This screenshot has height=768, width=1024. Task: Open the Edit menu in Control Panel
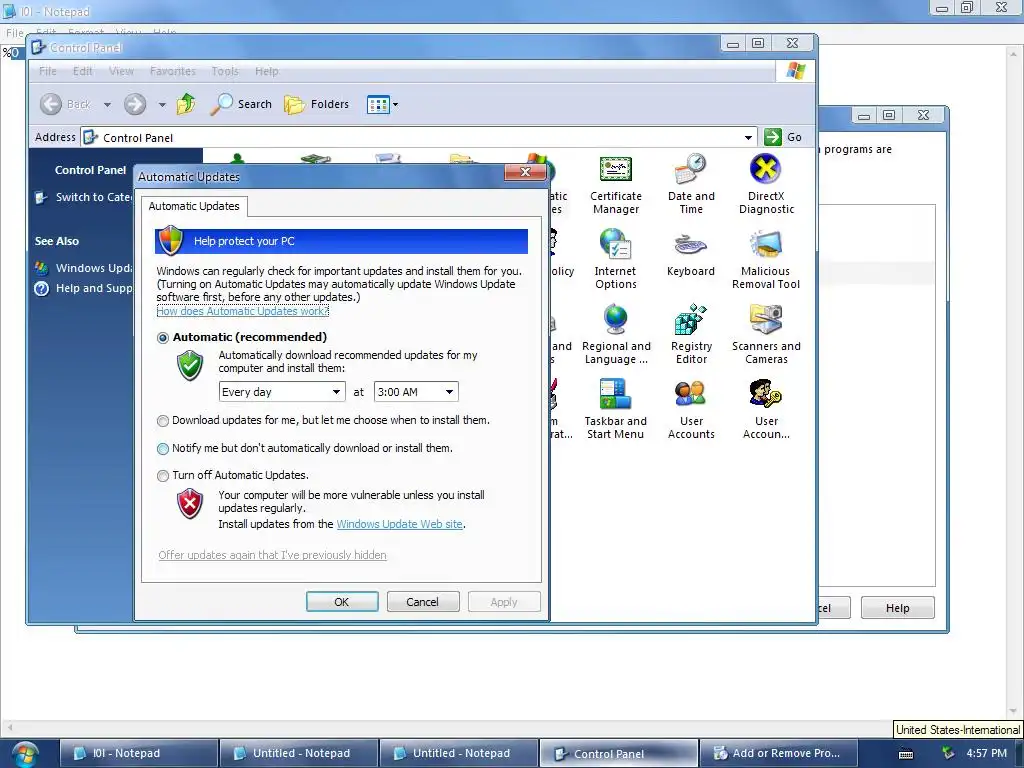pyautogui.click(x=82, y=71)
